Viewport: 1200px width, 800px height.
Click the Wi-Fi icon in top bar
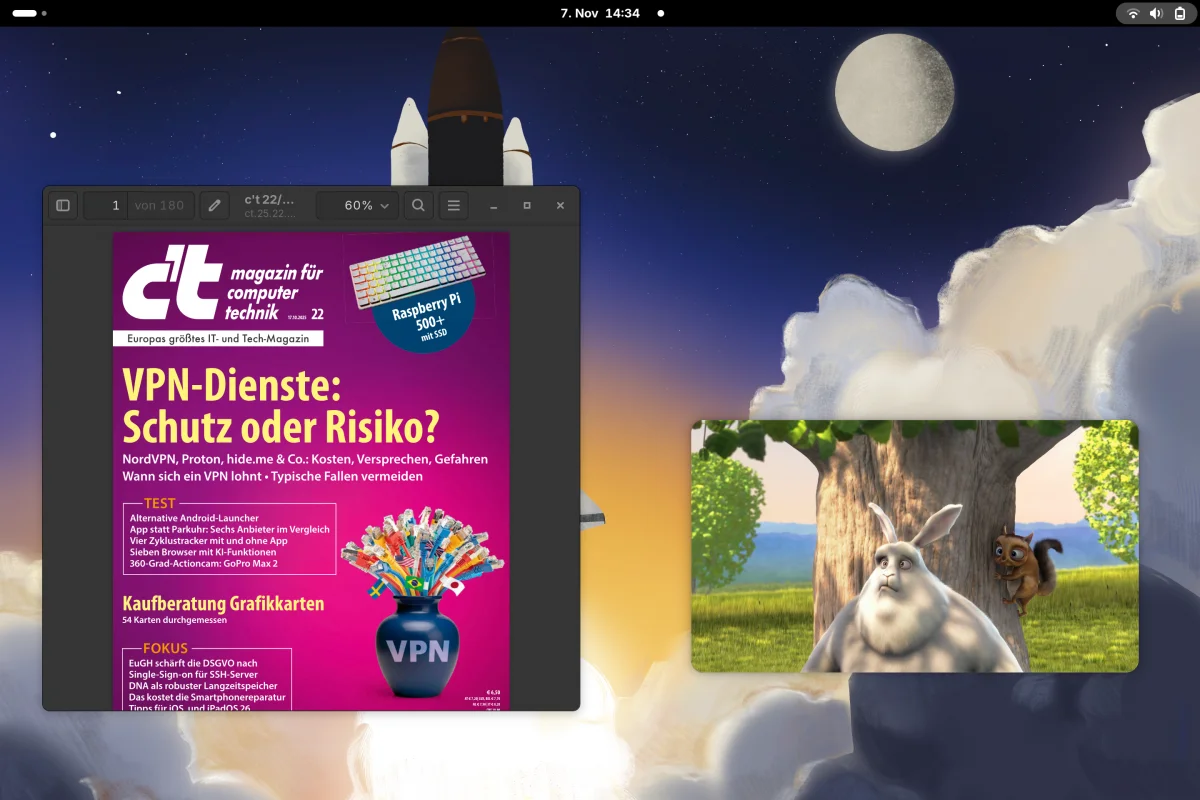[1133, 14]
